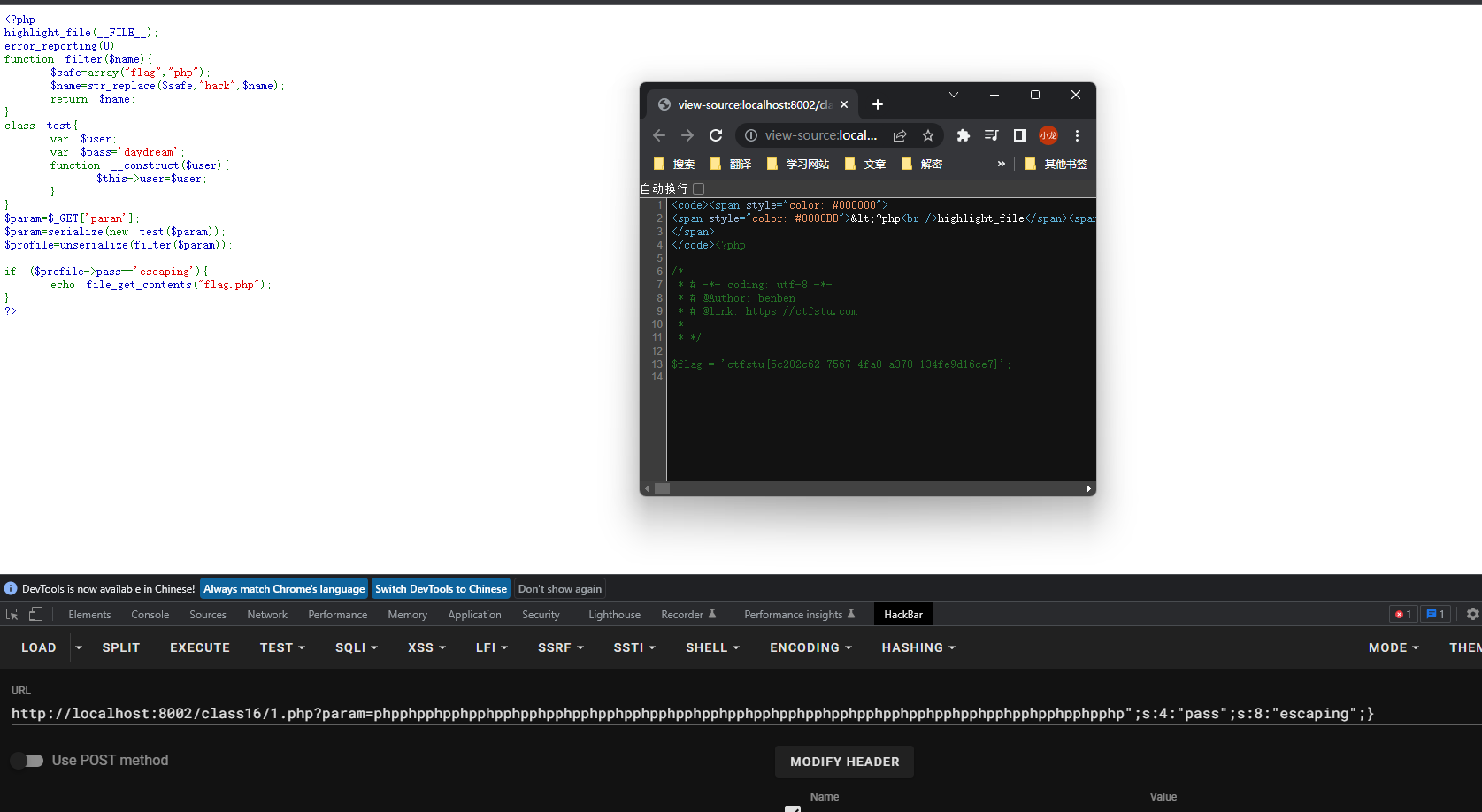Open the SSRF dropdown

(561, 647)
